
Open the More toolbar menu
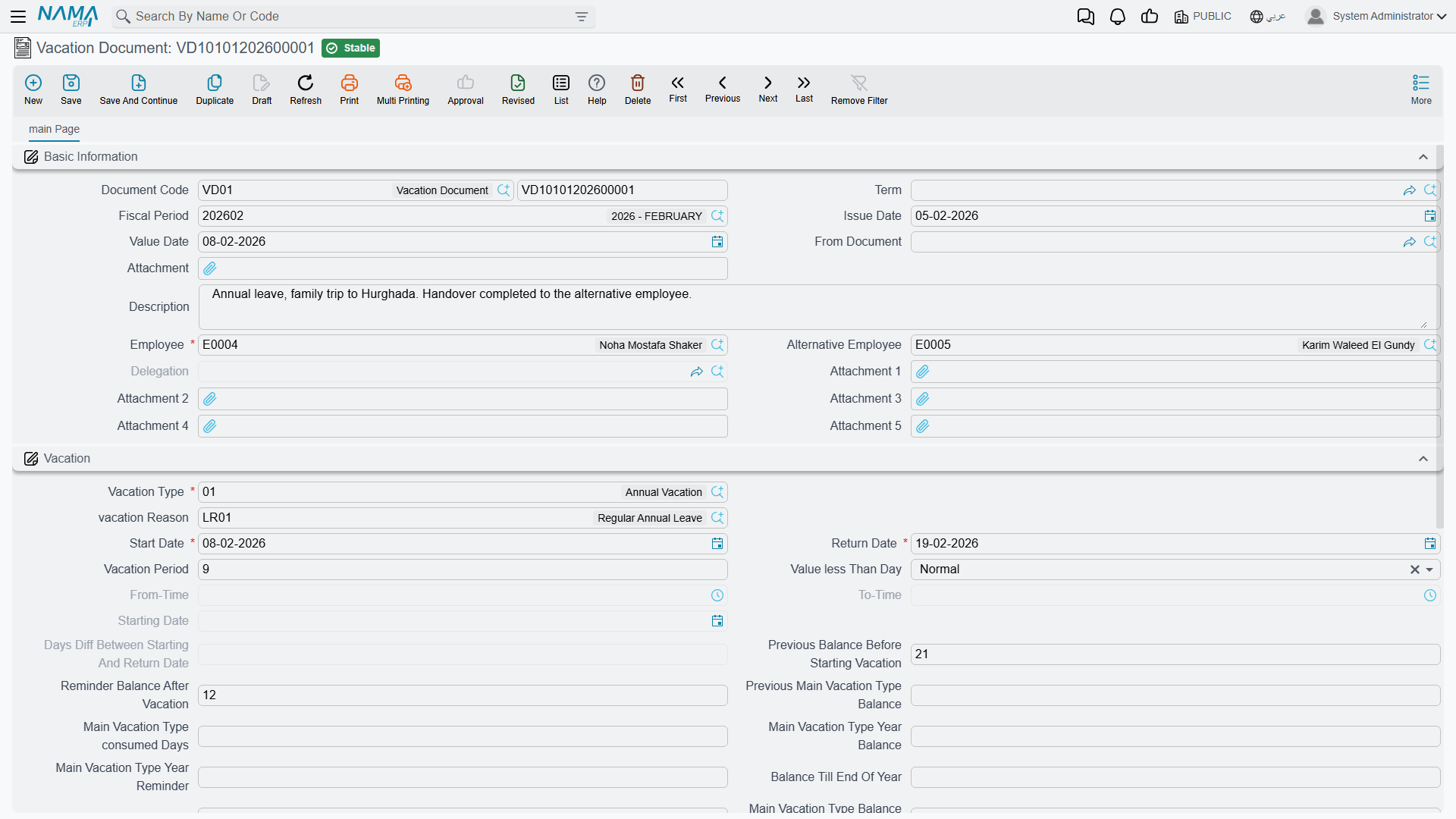(x=1421, y=89)
